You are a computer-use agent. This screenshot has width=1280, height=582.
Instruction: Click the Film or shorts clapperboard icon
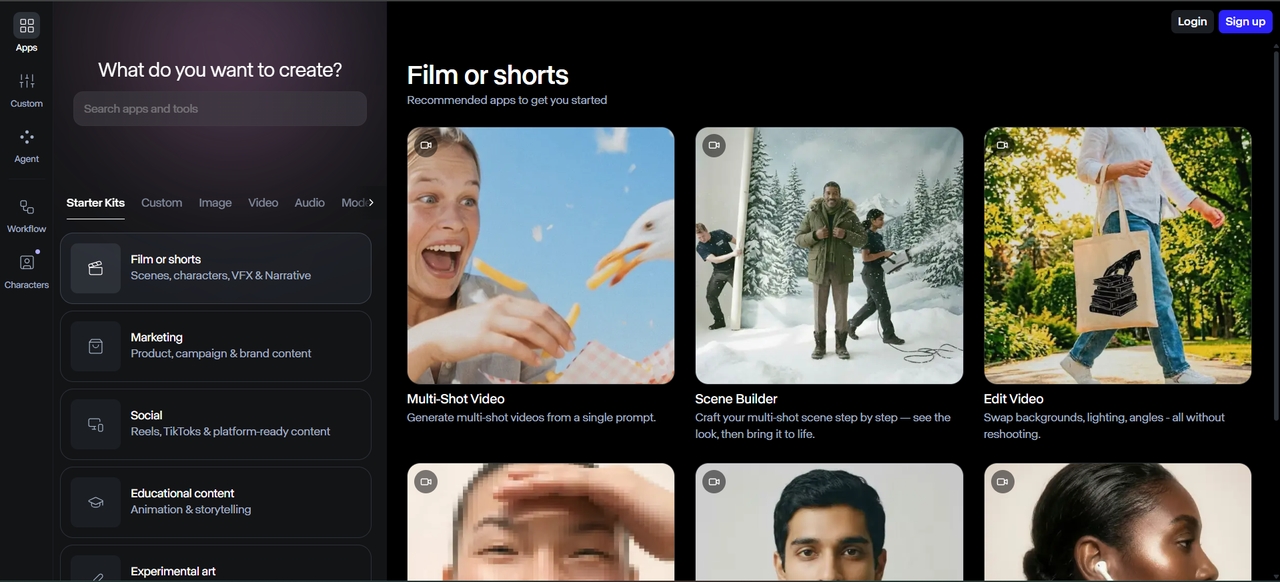click(96, 268)
